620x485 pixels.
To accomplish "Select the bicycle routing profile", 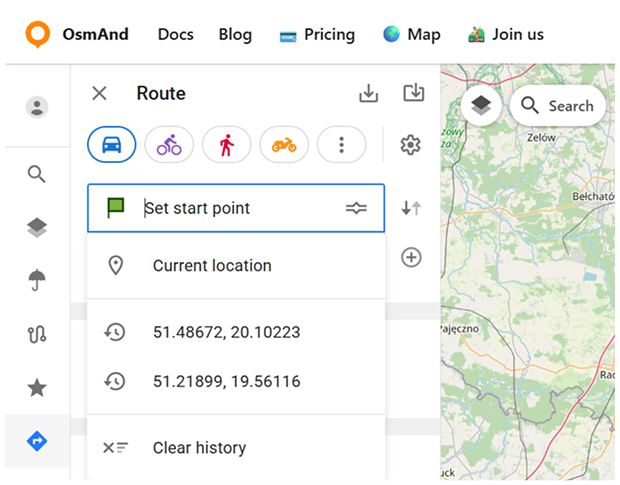I will tap(169, 146).
